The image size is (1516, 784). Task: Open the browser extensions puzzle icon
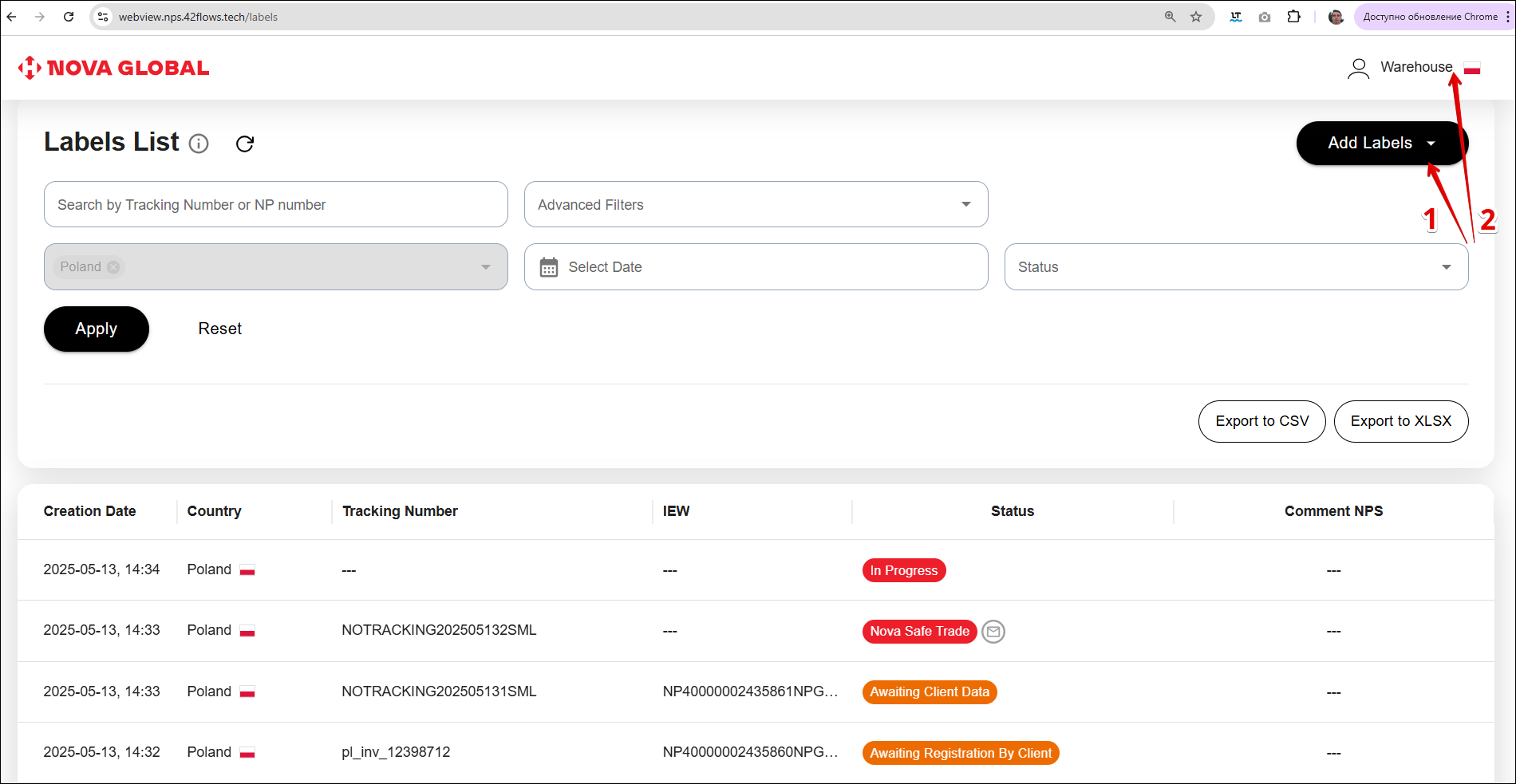click(x=1293, y=17)
